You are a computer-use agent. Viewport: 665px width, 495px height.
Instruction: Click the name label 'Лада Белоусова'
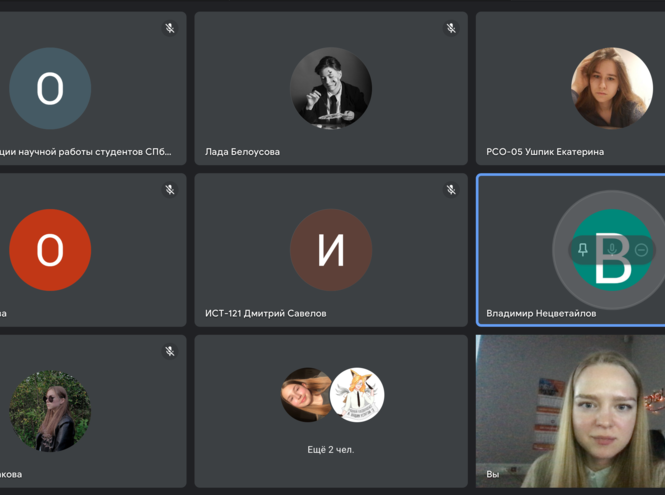coord(242,152)
